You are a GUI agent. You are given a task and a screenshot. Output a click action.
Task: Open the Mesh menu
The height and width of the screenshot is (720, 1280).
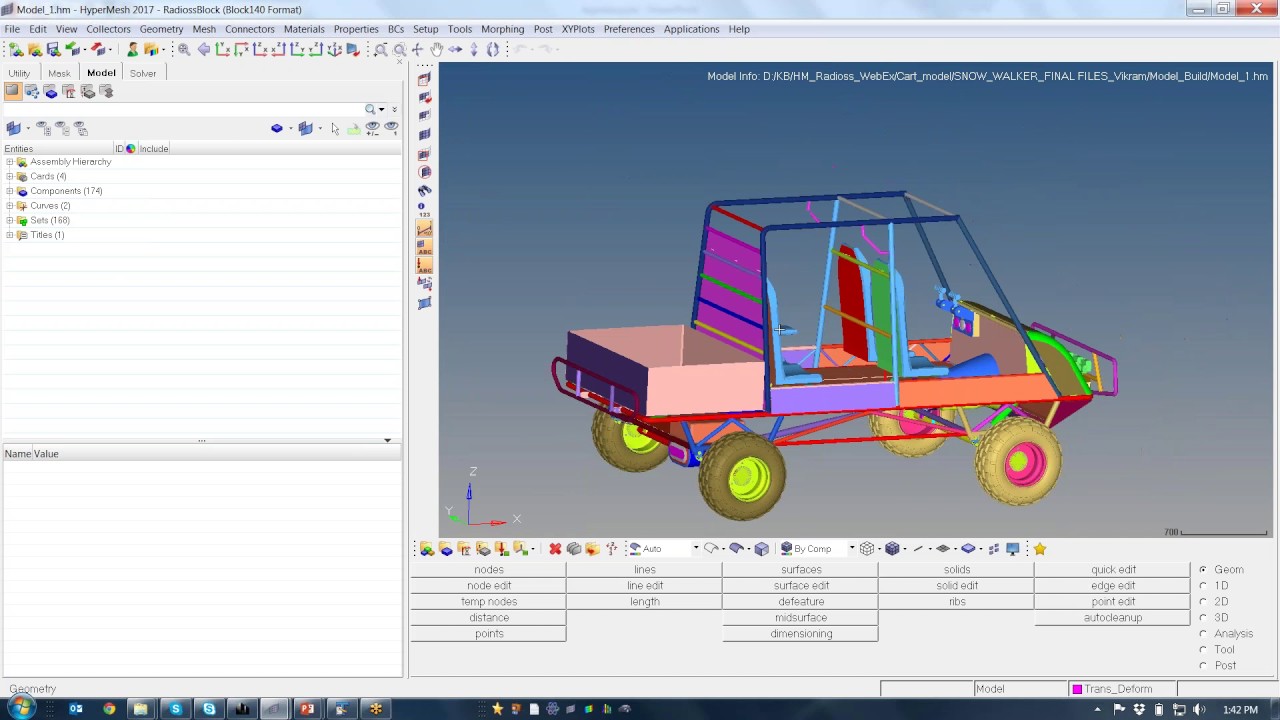click(204, 29)
